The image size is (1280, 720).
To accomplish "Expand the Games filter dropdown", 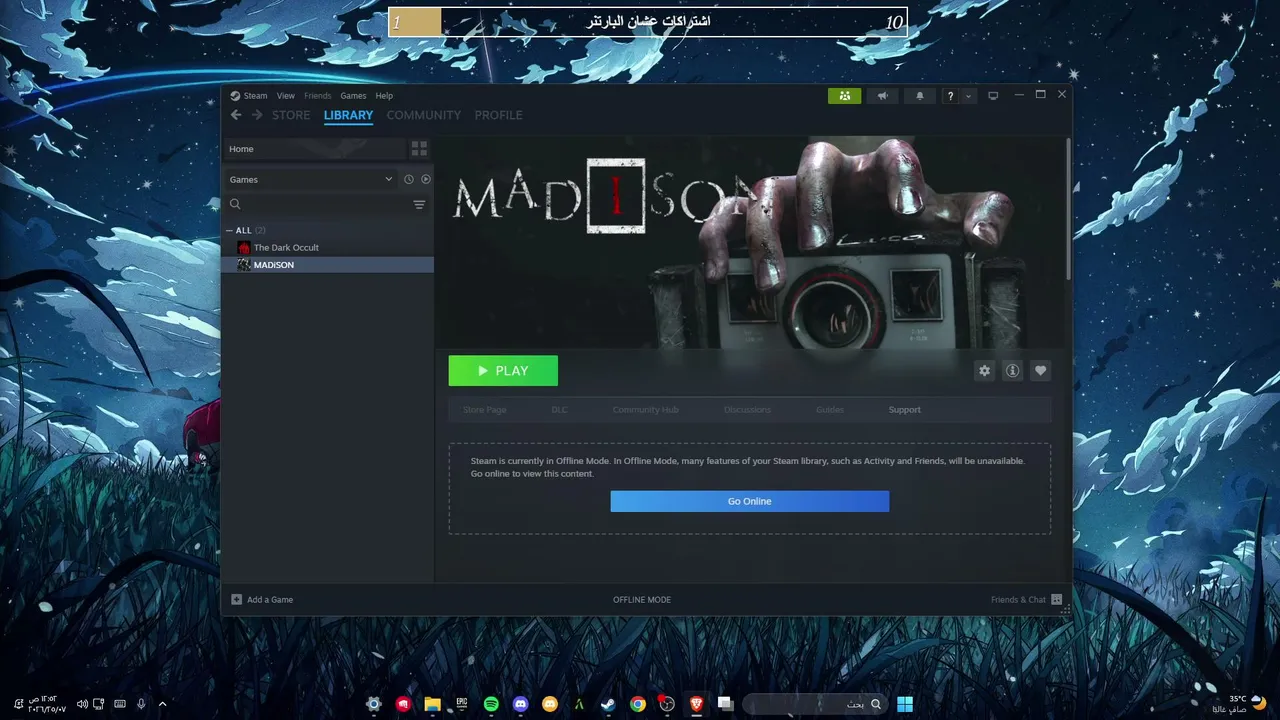I will tap(311, 179).
